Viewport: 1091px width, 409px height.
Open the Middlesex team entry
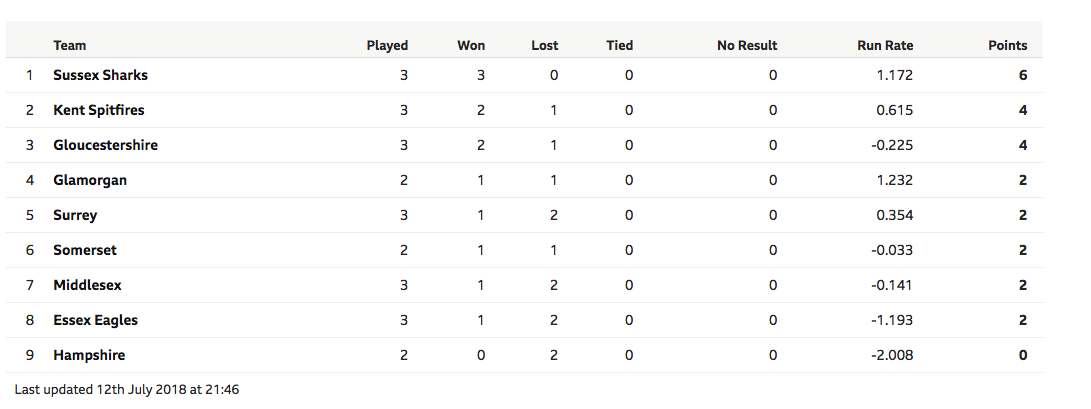(87, 285)
